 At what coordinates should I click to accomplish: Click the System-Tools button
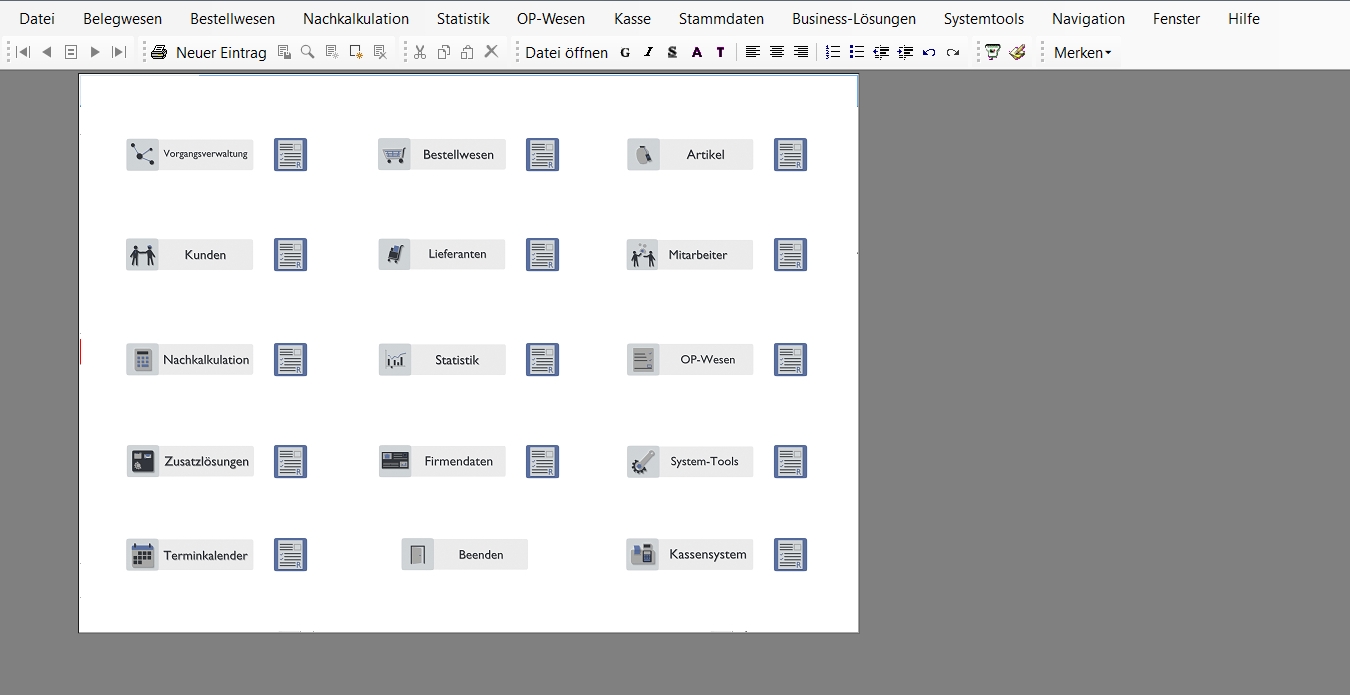(x=690, y=461)
